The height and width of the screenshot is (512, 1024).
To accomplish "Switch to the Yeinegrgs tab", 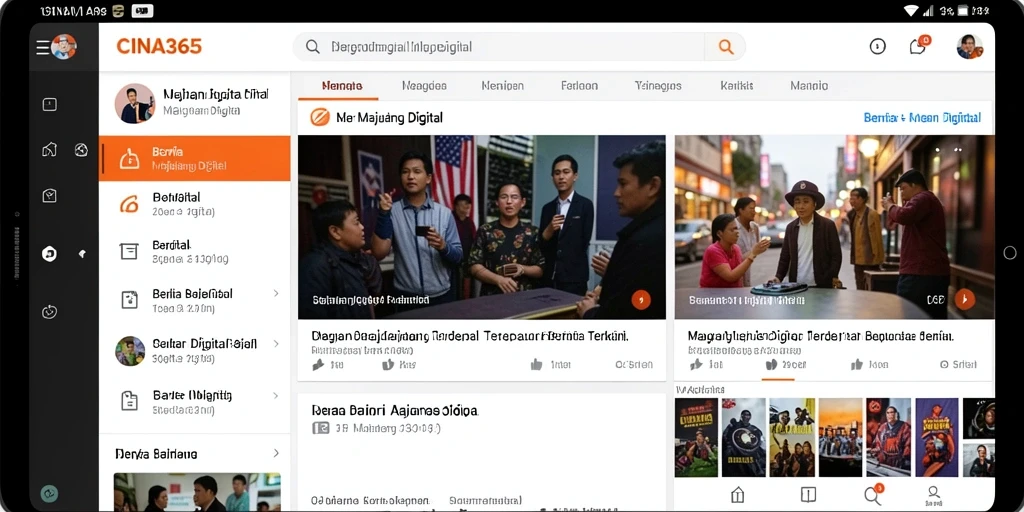I will [658, 86].
